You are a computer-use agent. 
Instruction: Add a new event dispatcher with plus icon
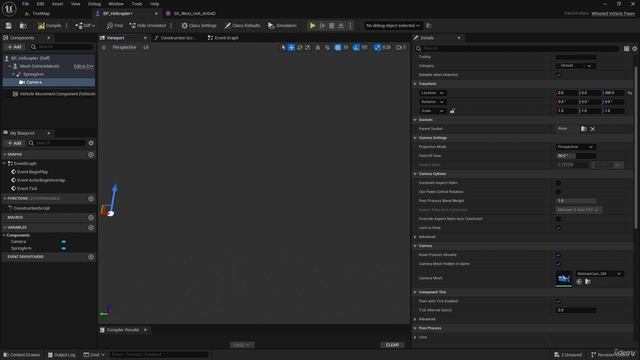pyautogui.click(x=91, y=257)
